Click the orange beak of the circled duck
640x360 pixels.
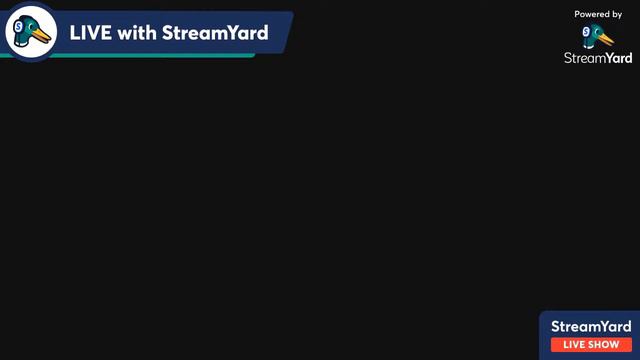(x=42, y=36)
